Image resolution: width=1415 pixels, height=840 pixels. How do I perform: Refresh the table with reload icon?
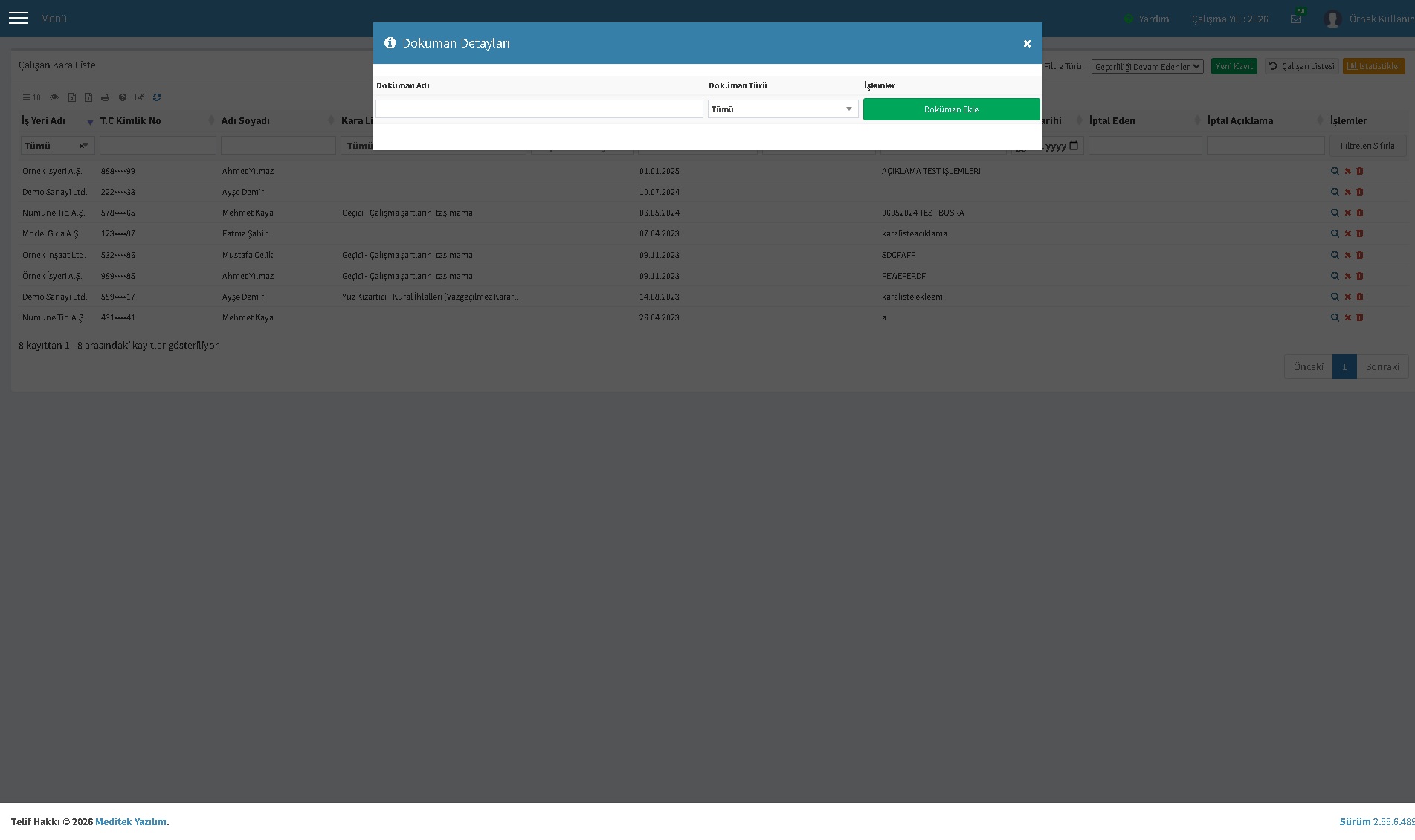(x=157, y=97)
